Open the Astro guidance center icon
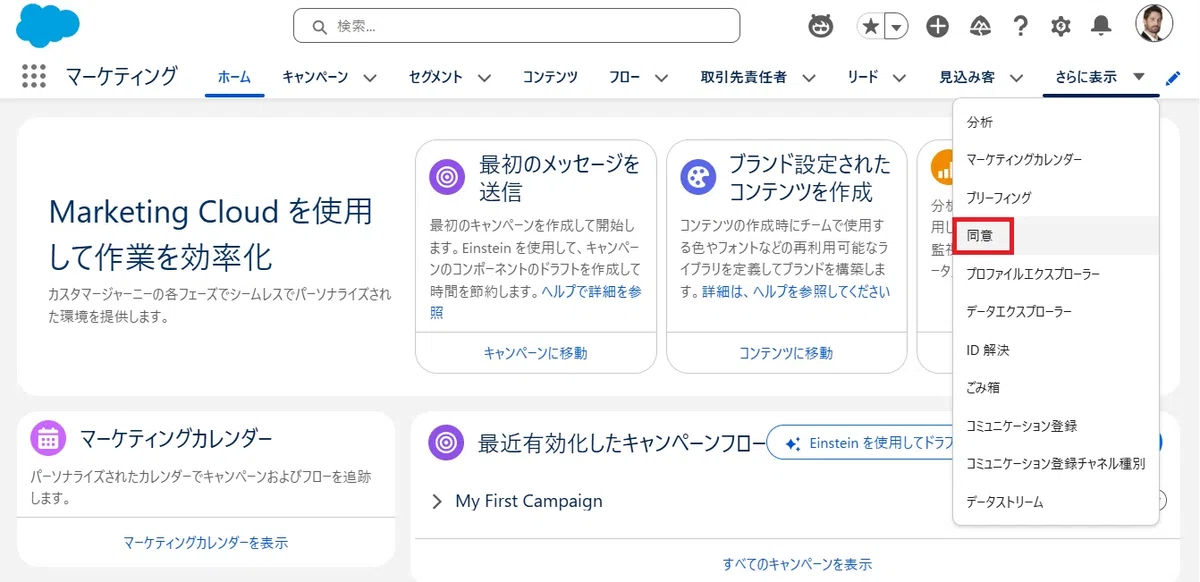The width and height of the screenshot is (1200, 582). click(x=821, y=26)
